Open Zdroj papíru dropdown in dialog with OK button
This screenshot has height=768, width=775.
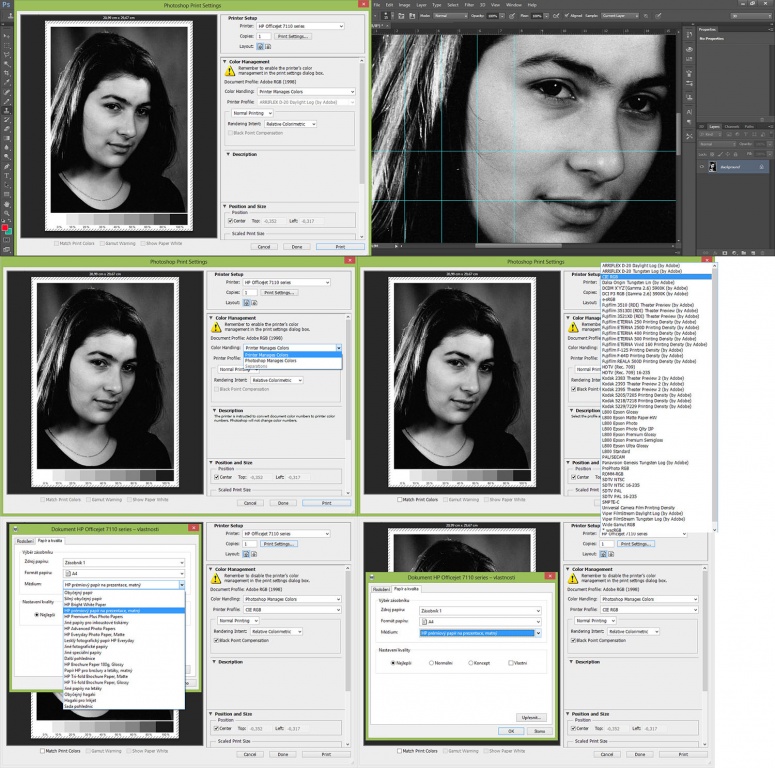click(x=480, y=611)
